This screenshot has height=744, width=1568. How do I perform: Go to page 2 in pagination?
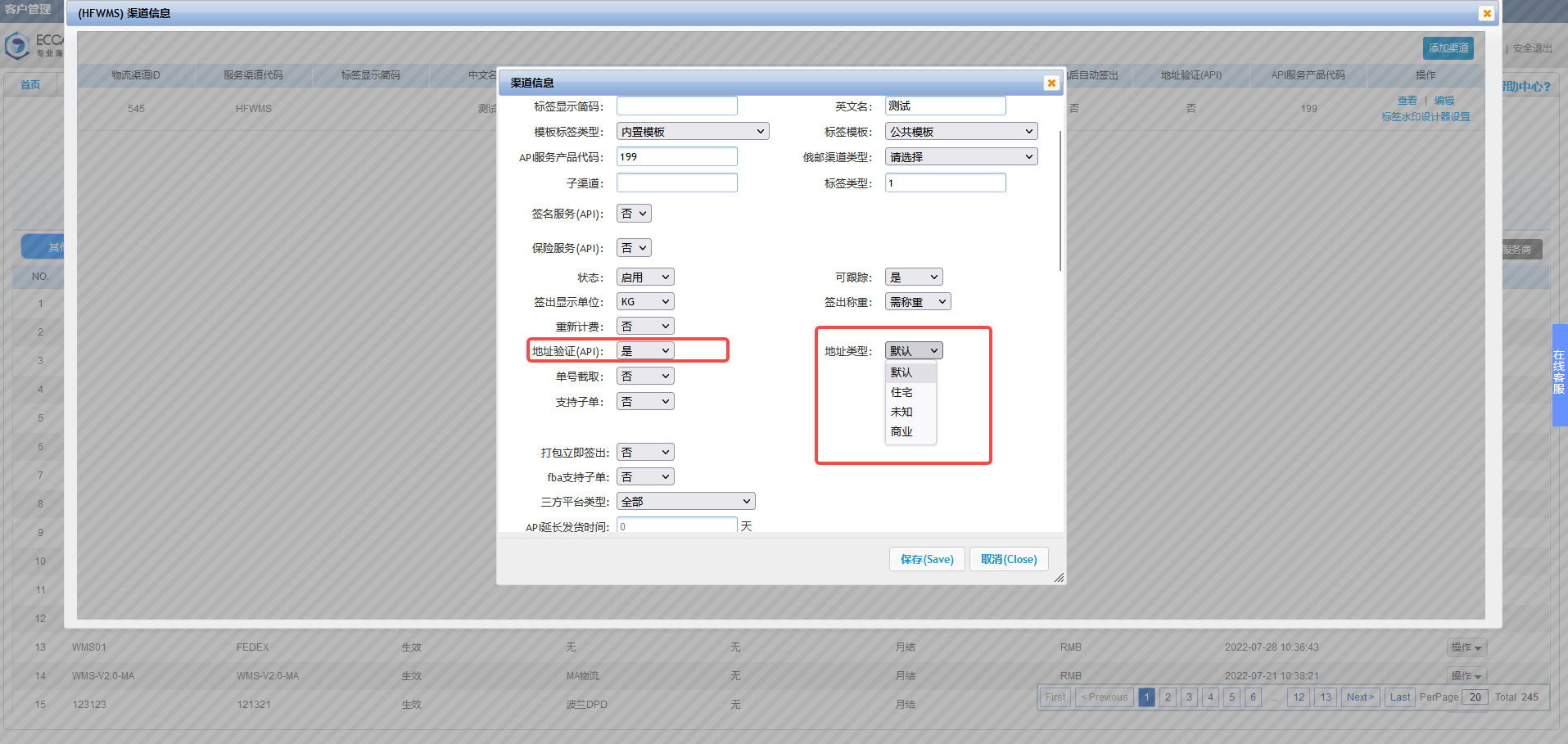click(x=1168, y=697)
